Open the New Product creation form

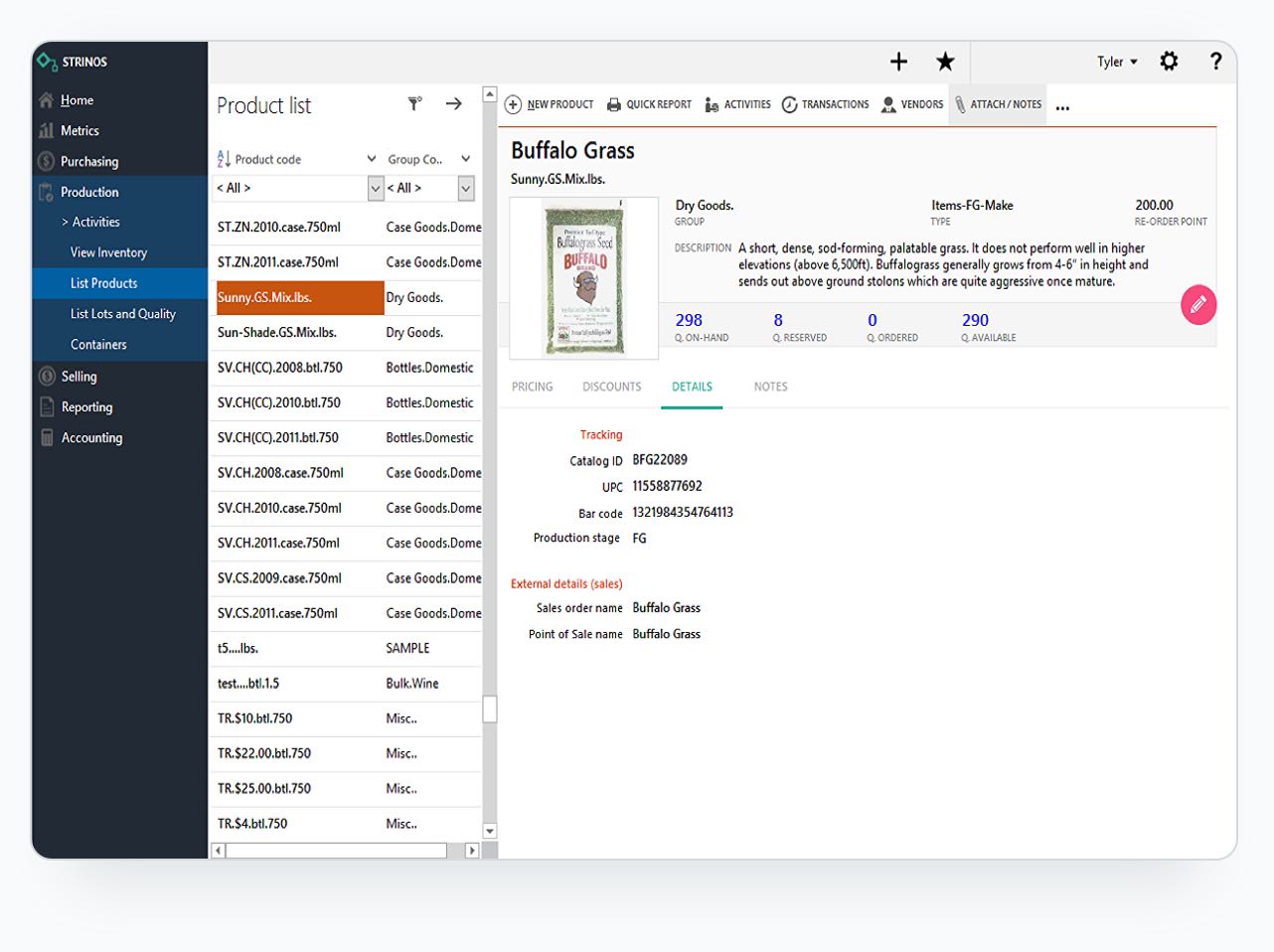tap(549, 103)
